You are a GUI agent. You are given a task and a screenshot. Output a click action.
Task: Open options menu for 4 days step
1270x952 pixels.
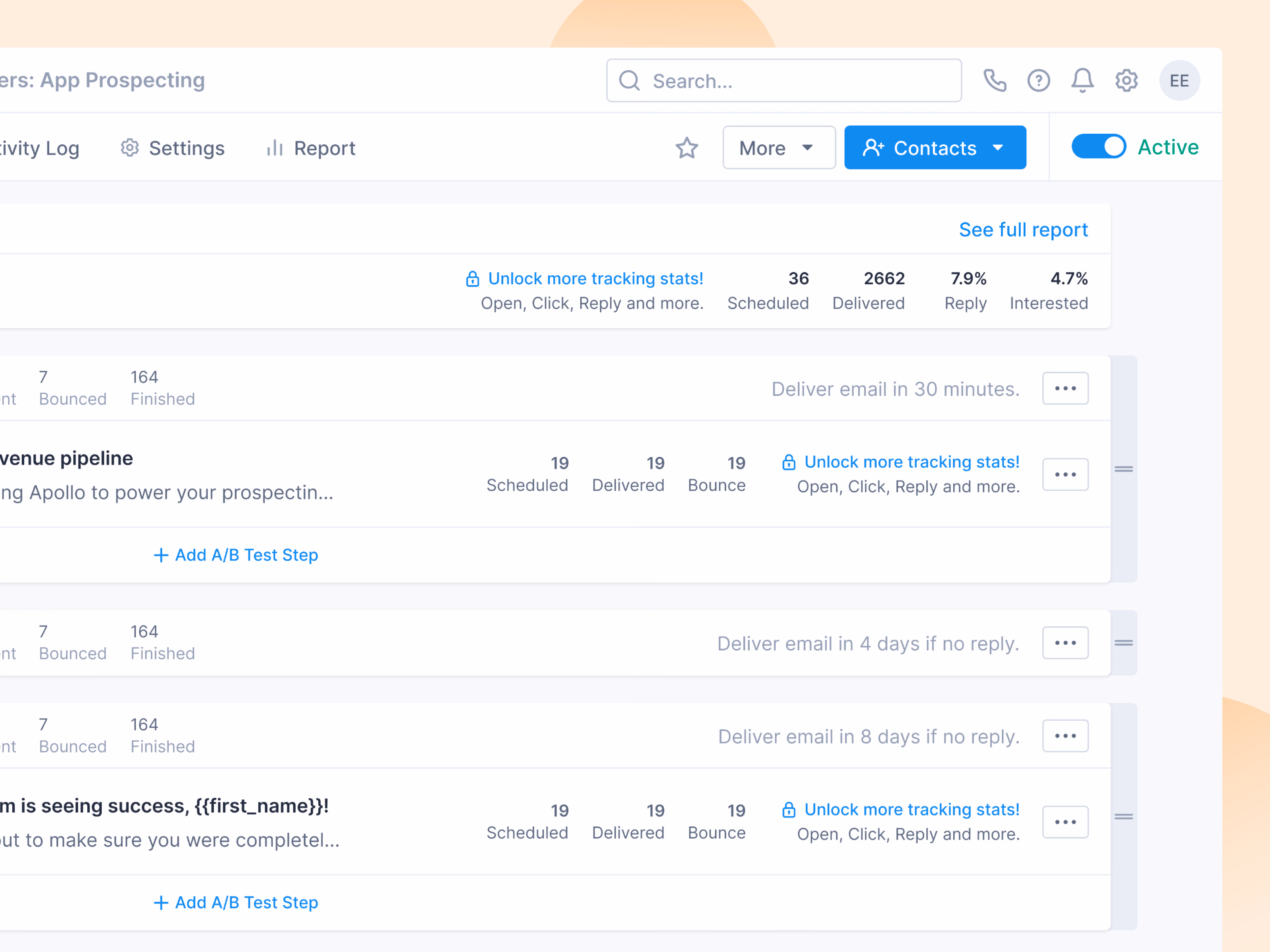coord(1065,643)
